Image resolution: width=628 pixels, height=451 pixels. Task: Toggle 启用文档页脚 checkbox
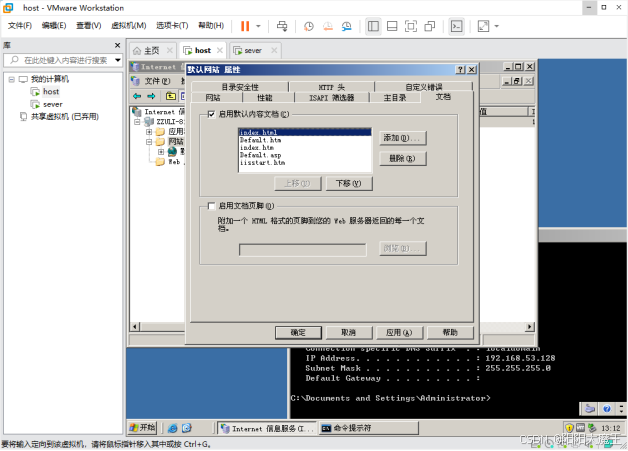click(x=211, y=206)
